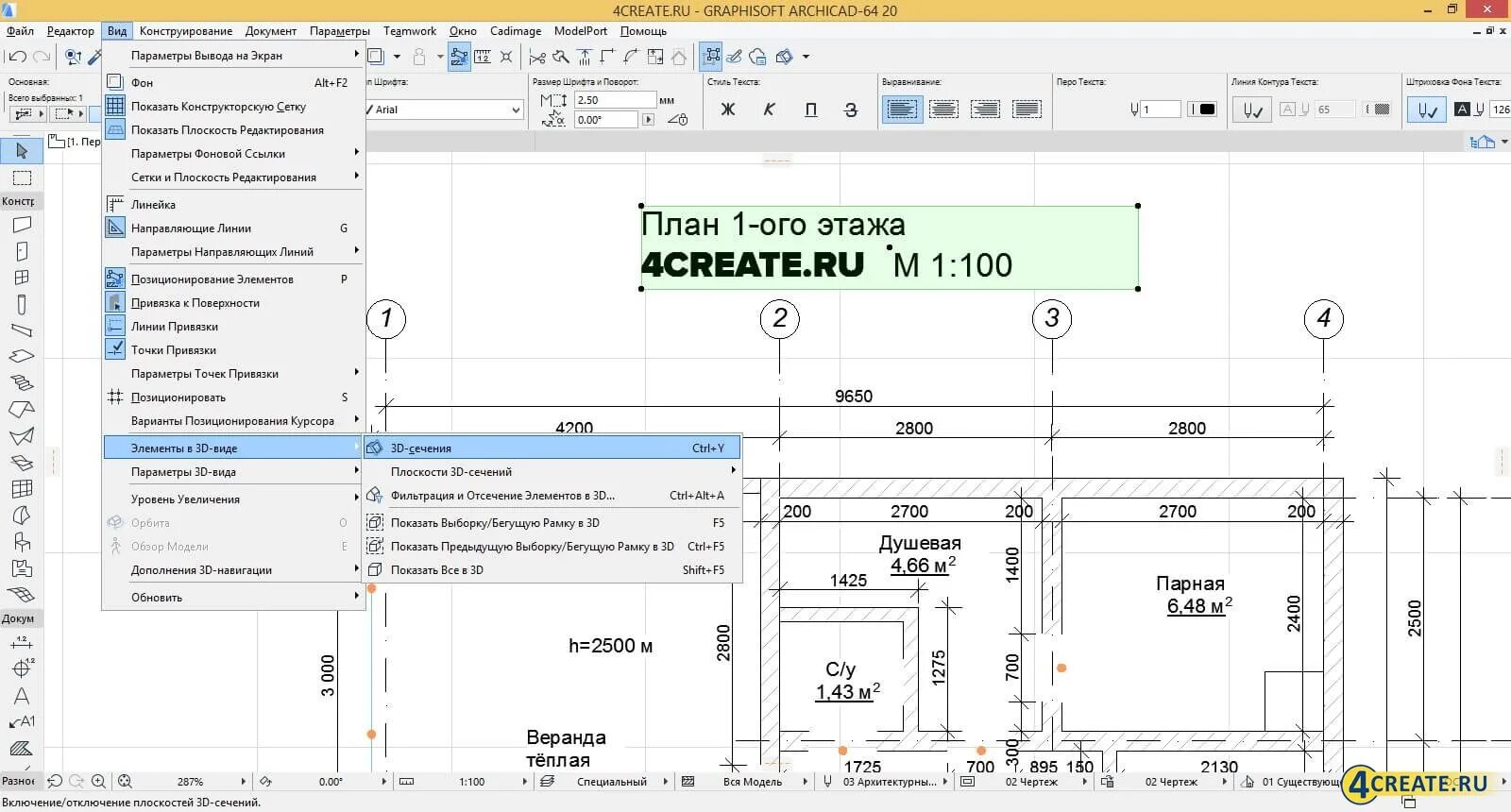Open the Teamwork menu

click(410, 31)
